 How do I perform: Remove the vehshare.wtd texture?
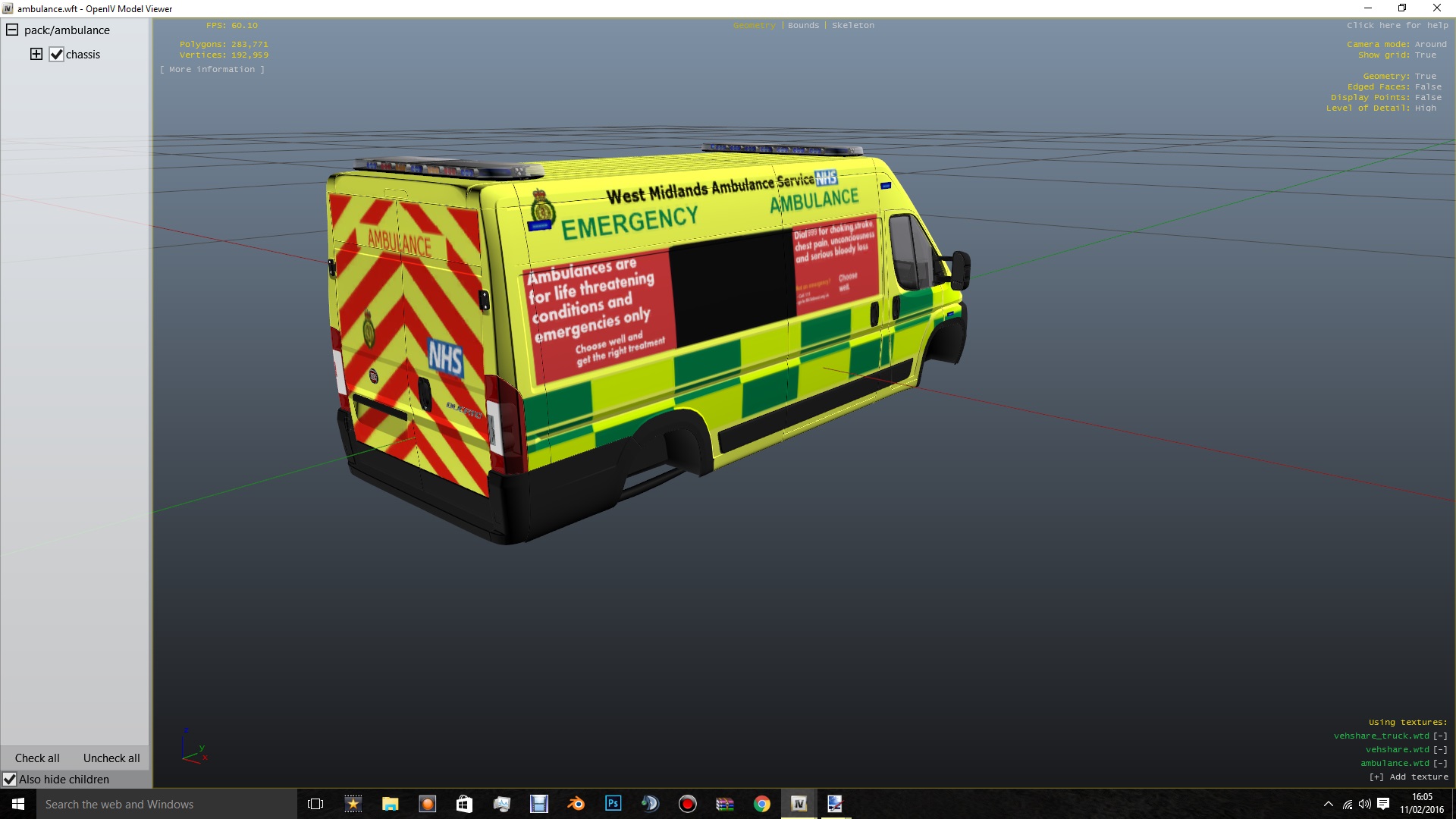point(1439,749)
